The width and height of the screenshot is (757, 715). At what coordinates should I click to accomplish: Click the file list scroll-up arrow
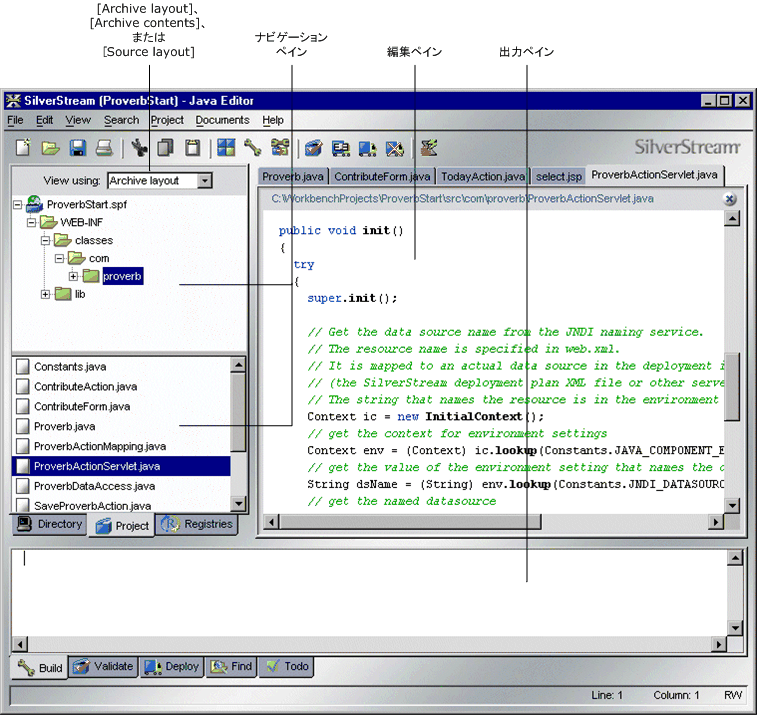pyautogui.click(x=238, y=365)
